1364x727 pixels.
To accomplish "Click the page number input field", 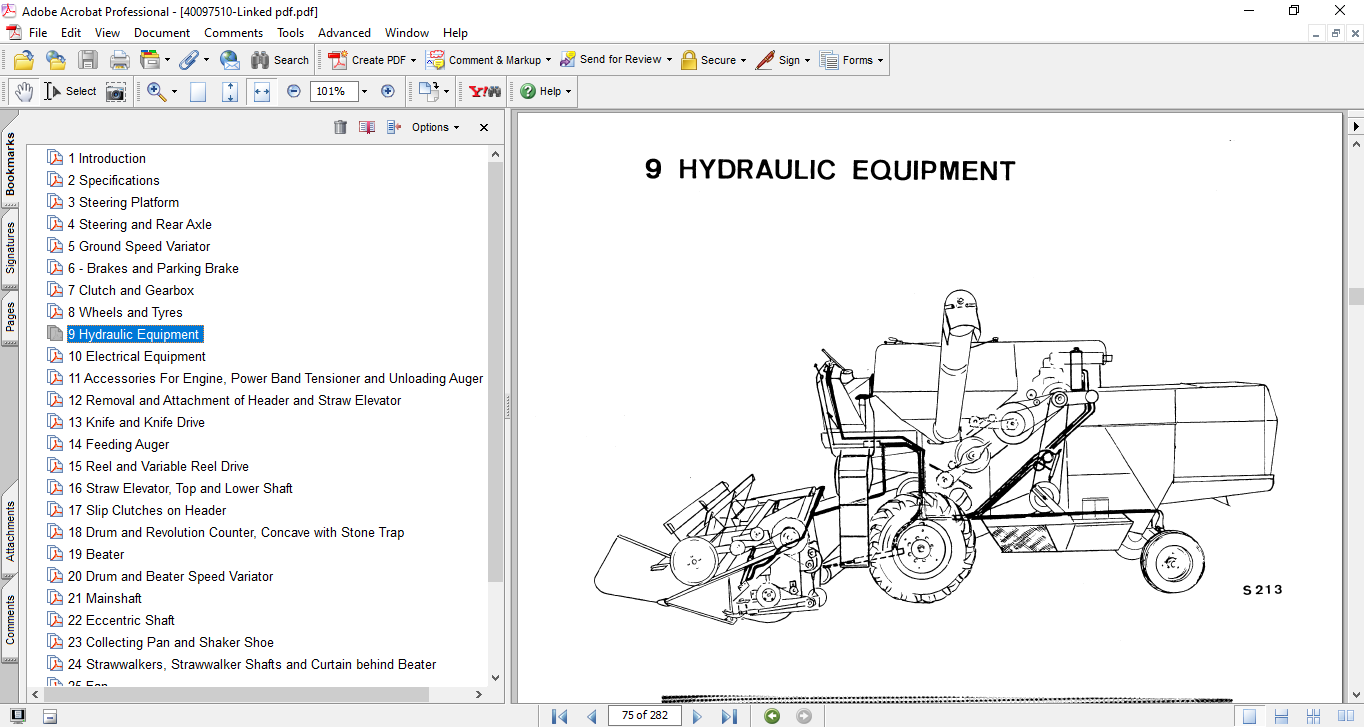I will [644, 716].
